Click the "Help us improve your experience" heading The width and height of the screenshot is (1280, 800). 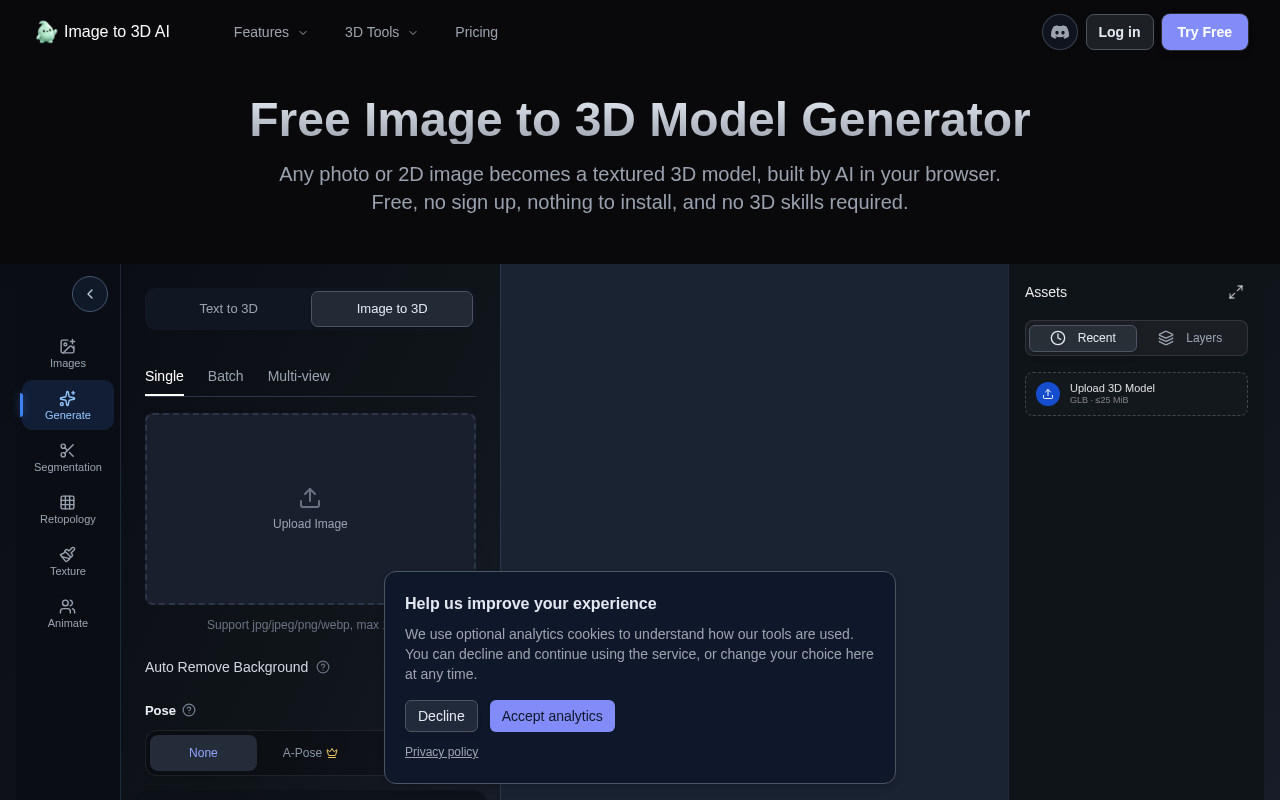coord(531,604)
